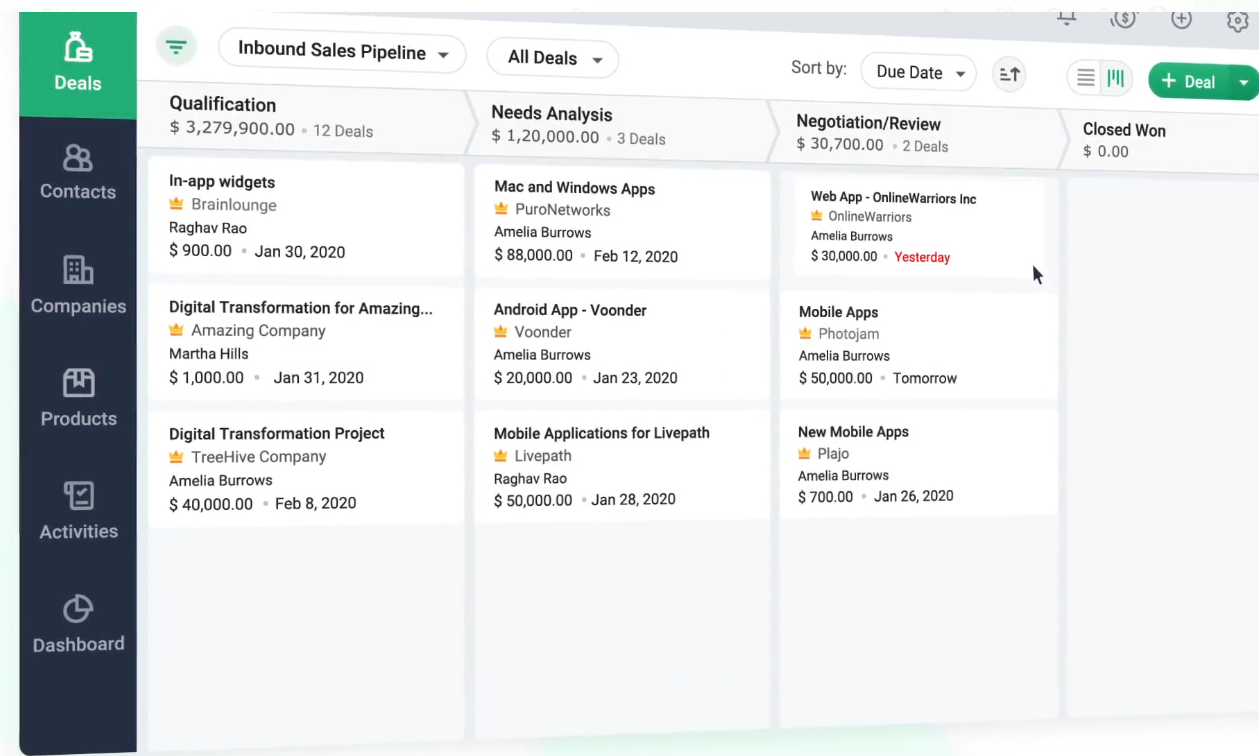
Task: Open the Activities section
Action: click(78, 511)
